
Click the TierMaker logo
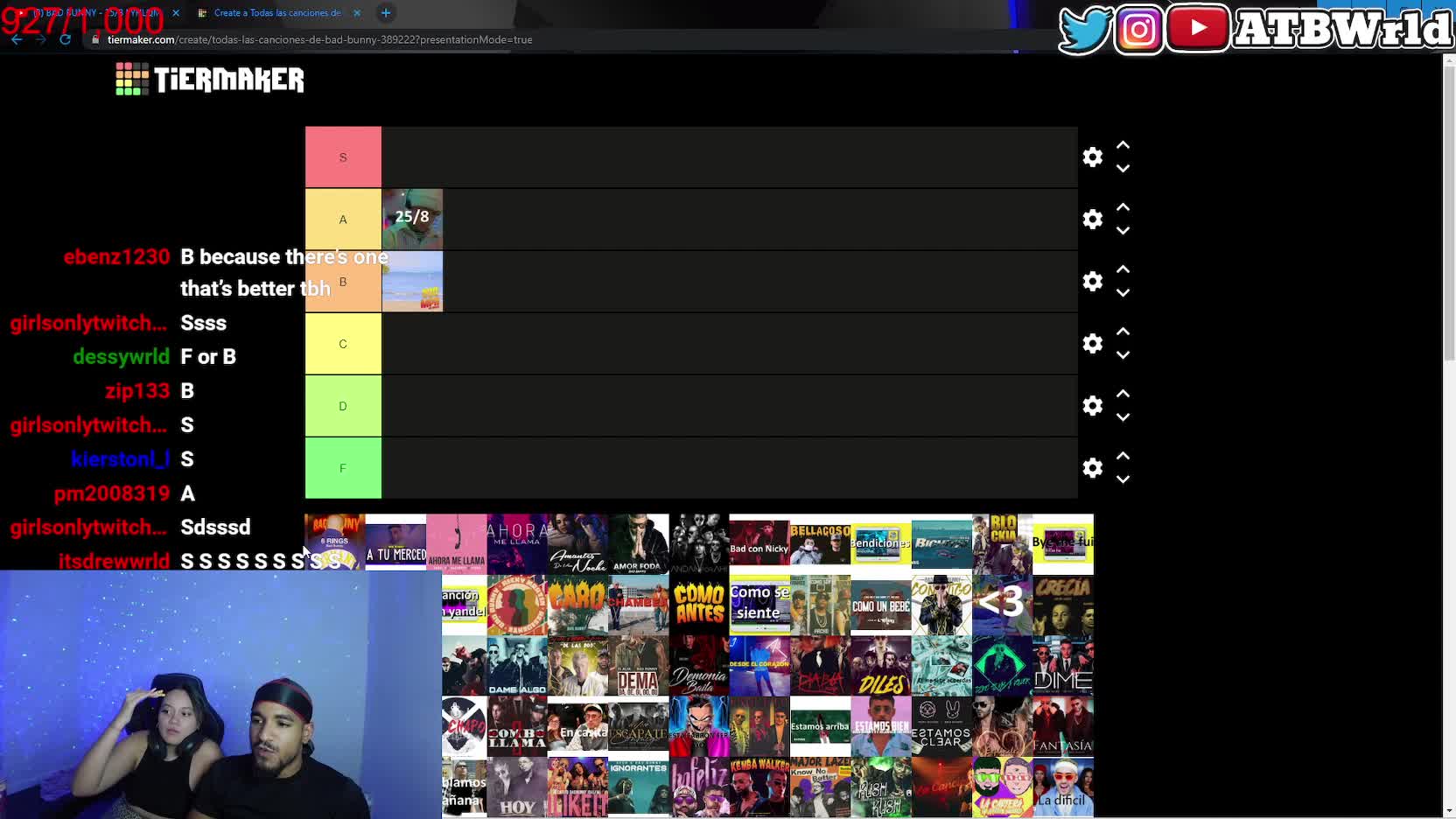click(210, 80)
